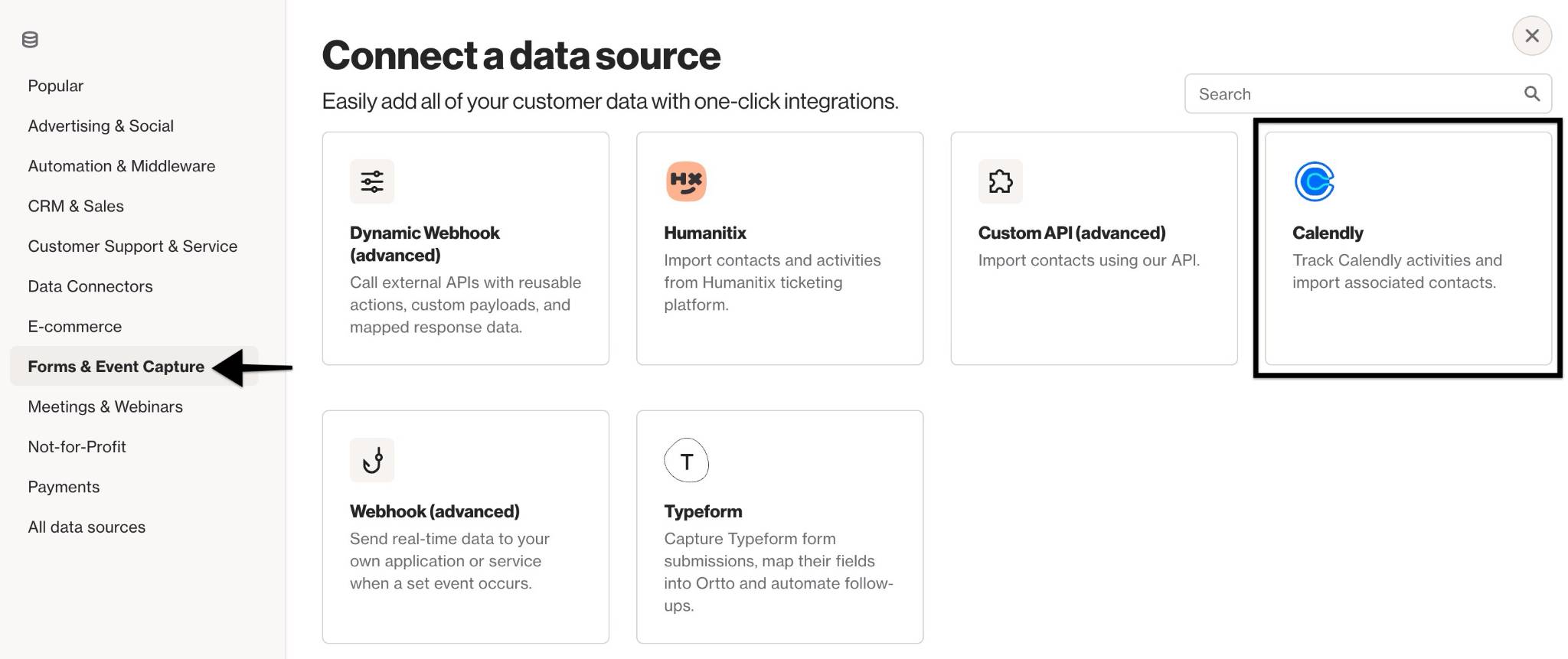Click the Typeform T logo icon
The width and height of the screenshot is (1568, 659).
pyautogui.click(x=686, y=460)
